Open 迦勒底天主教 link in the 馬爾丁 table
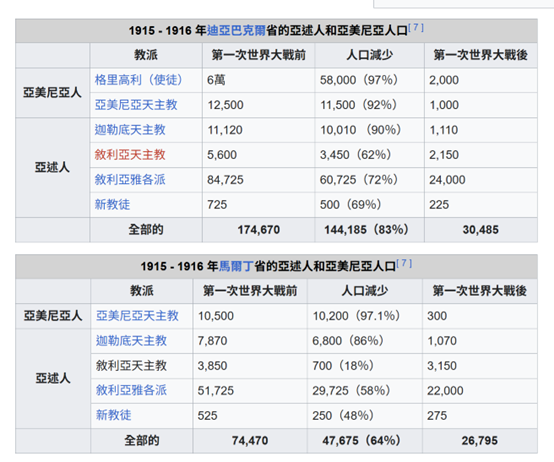This screenshot has height=462, width=554. 131,340
